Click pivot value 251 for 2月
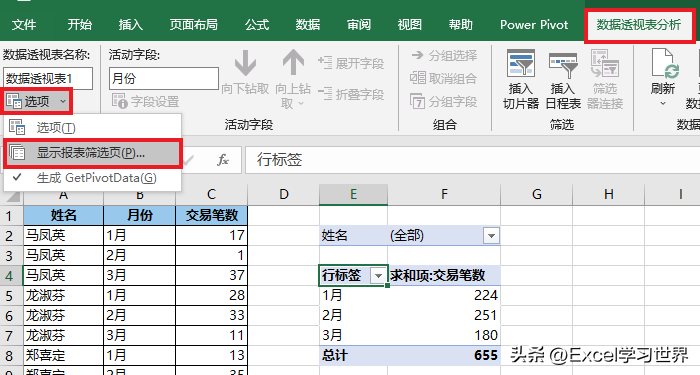Viewport: 700px width, 375px height. coord(444,316)
